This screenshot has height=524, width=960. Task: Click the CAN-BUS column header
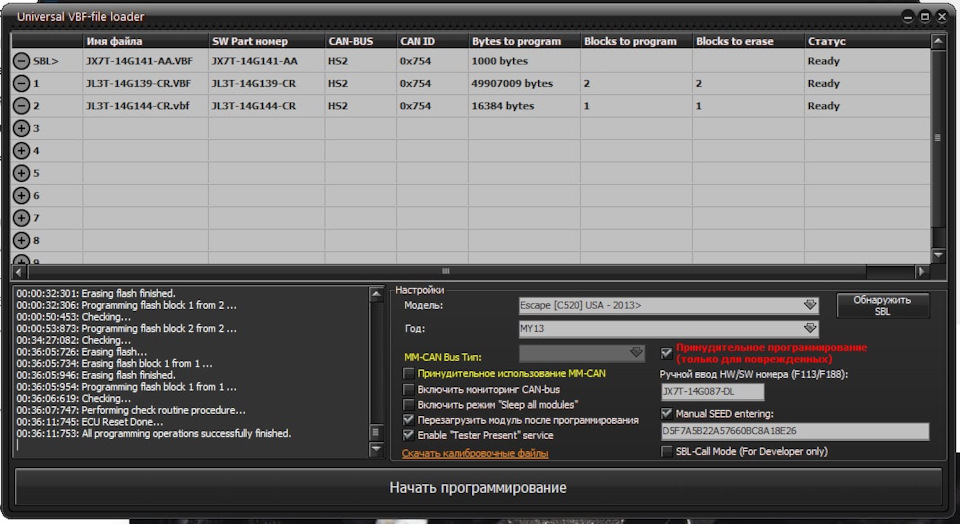[361, 42]
